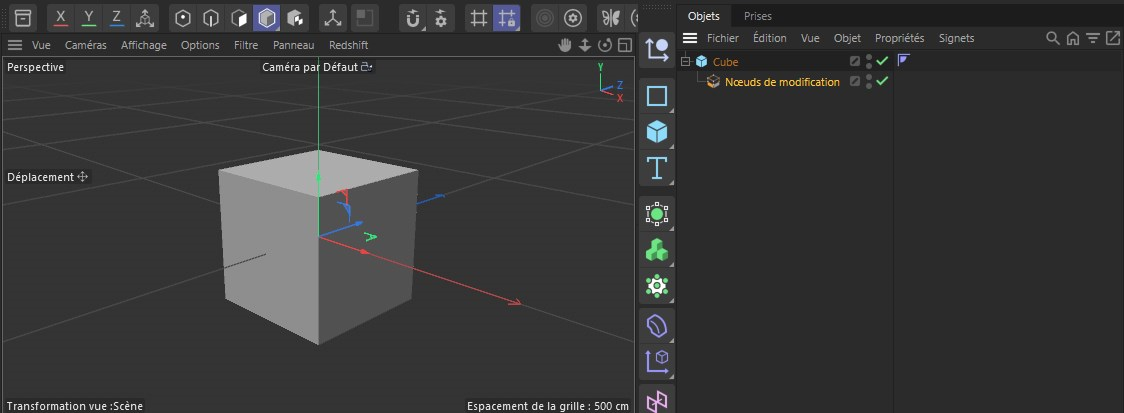Open the Caméras menu

tap(85, 45)
